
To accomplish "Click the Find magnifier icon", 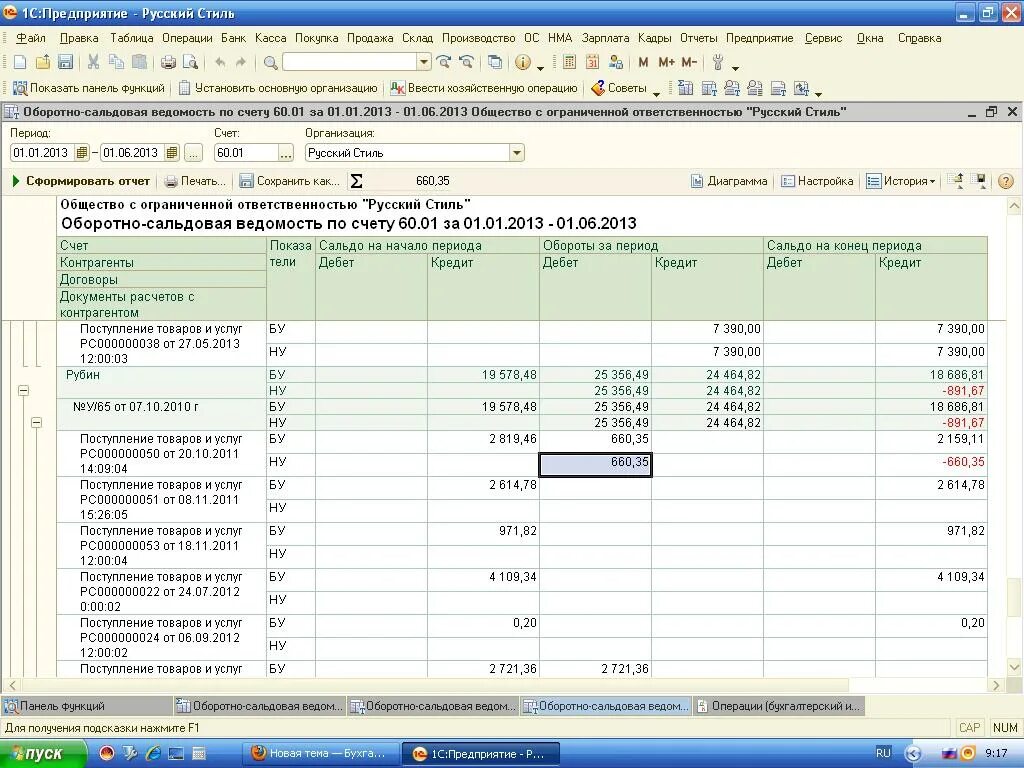I will (270, 62).
